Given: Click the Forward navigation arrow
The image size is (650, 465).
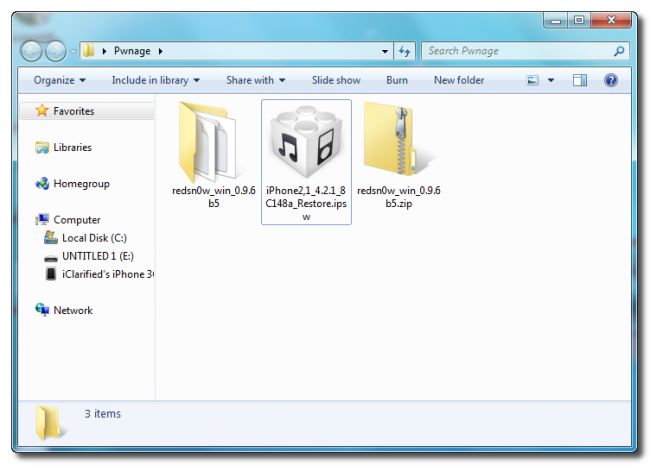Looking at the screenshot, I should (x=56, y=51).
